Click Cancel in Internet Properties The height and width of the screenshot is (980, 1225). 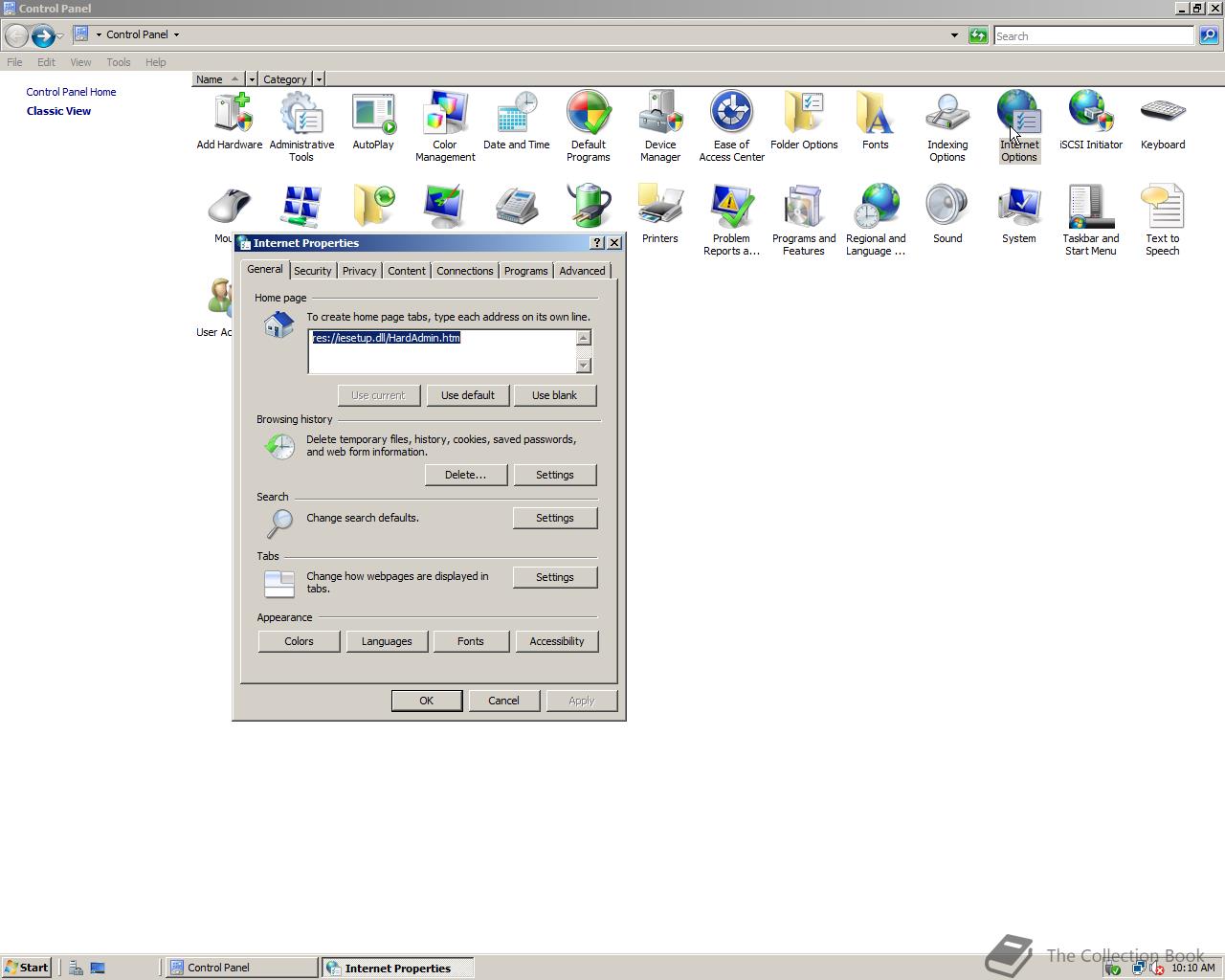504,701
